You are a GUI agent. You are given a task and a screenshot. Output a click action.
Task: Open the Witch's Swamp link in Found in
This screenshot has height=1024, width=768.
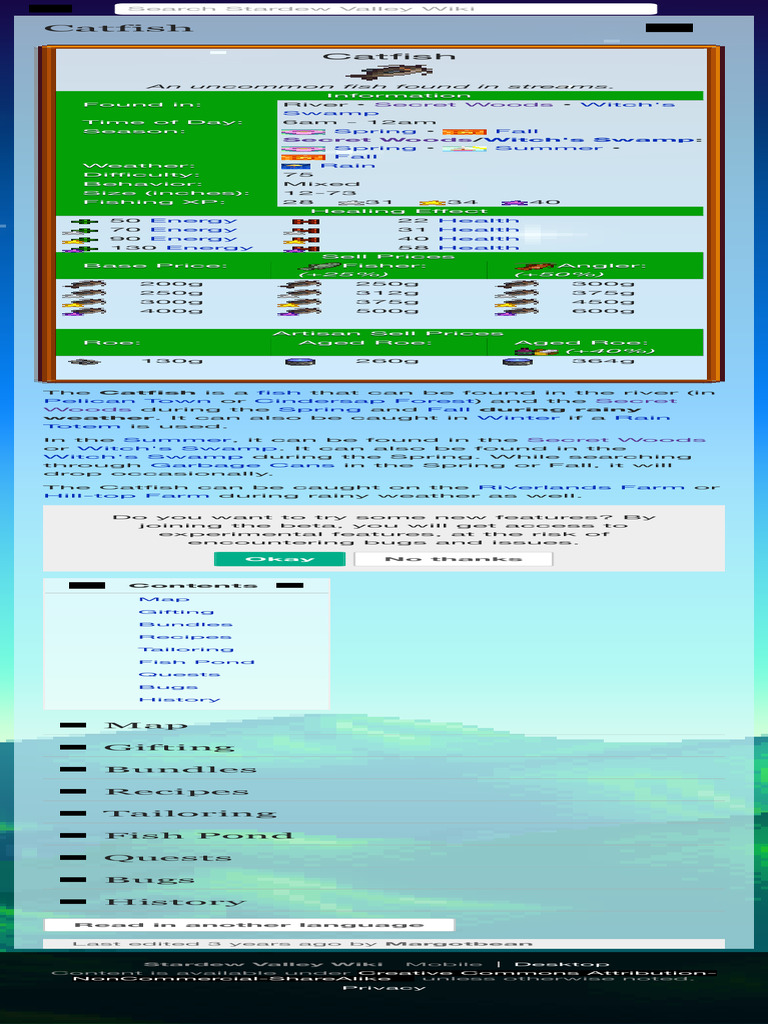point(479,108)
